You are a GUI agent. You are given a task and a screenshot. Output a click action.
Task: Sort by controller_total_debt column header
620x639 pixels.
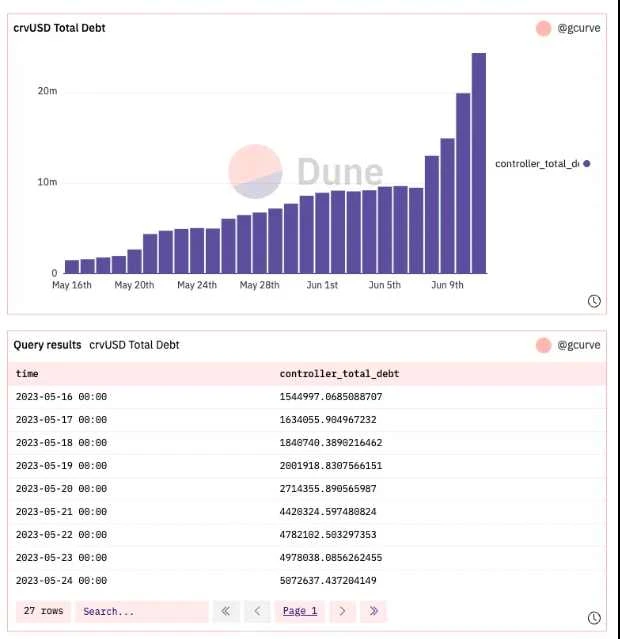tap(339, 374)
